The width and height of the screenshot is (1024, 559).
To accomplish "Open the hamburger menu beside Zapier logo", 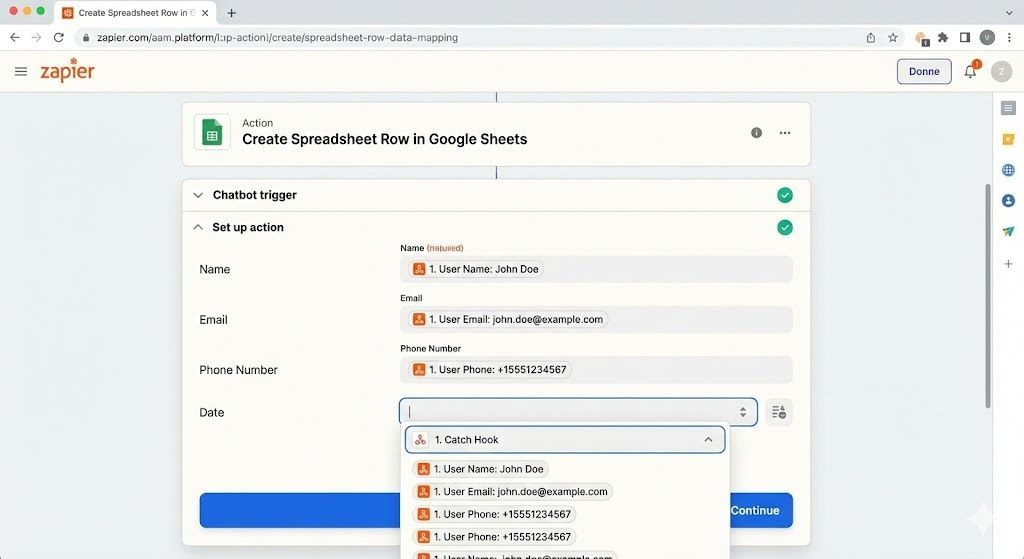I will (21, 71).
